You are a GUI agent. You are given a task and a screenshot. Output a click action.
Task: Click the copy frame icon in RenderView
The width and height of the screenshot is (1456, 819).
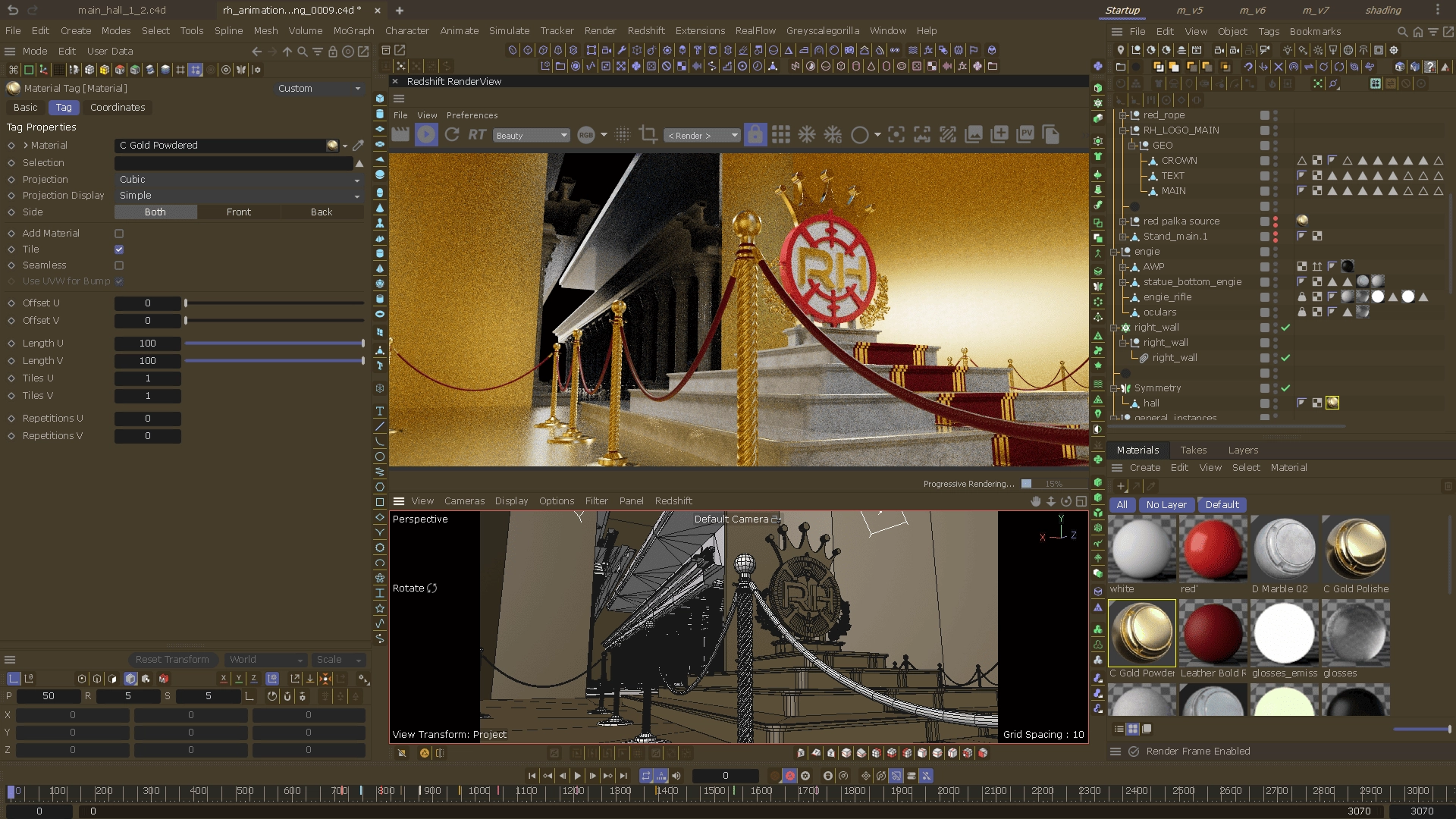click(x=1051, y=135)
